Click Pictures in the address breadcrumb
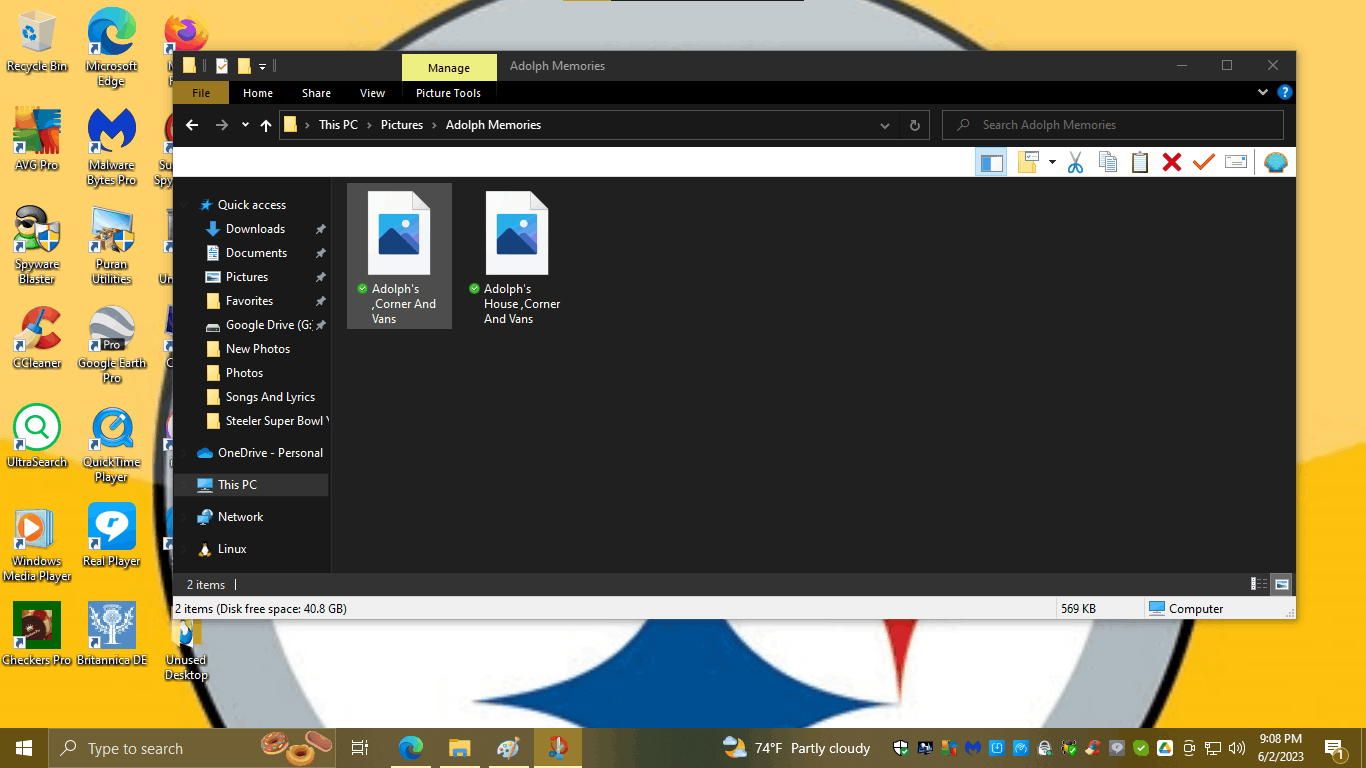The width and height of the screenshot is (1366, 768). [402, 125]
